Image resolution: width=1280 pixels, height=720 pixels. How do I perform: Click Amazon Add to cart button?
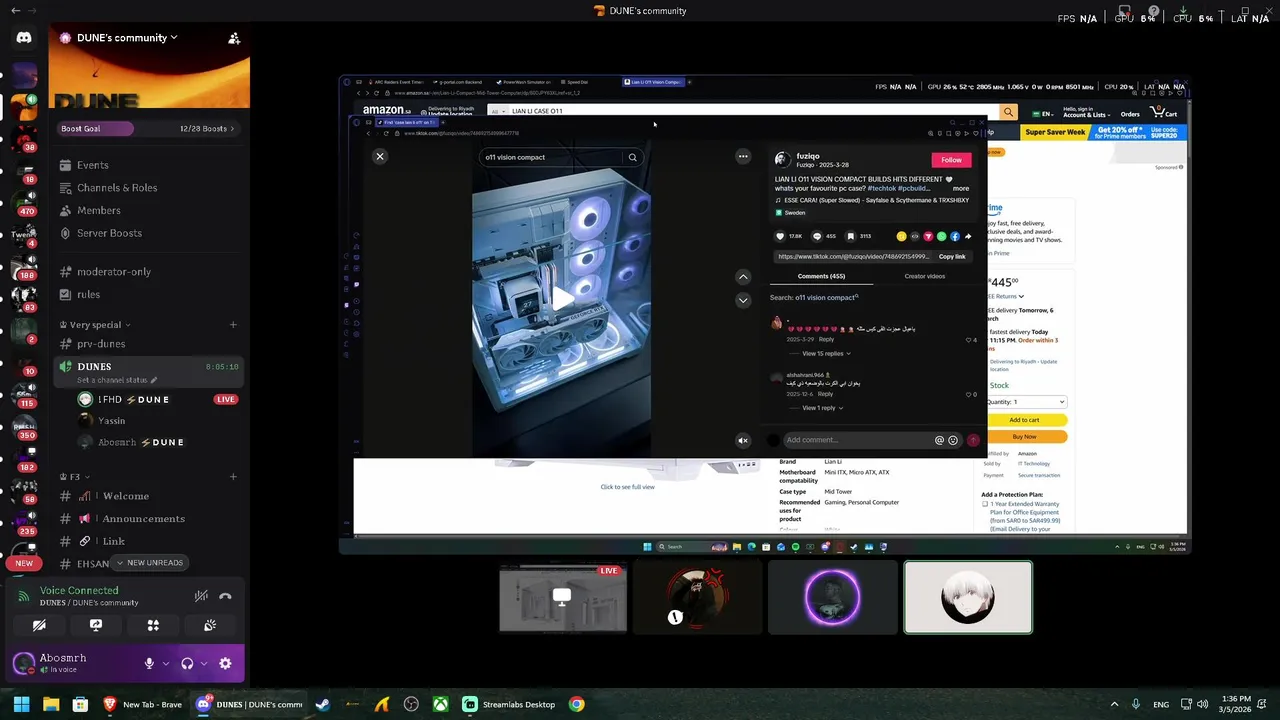(x=1024, y=420)
